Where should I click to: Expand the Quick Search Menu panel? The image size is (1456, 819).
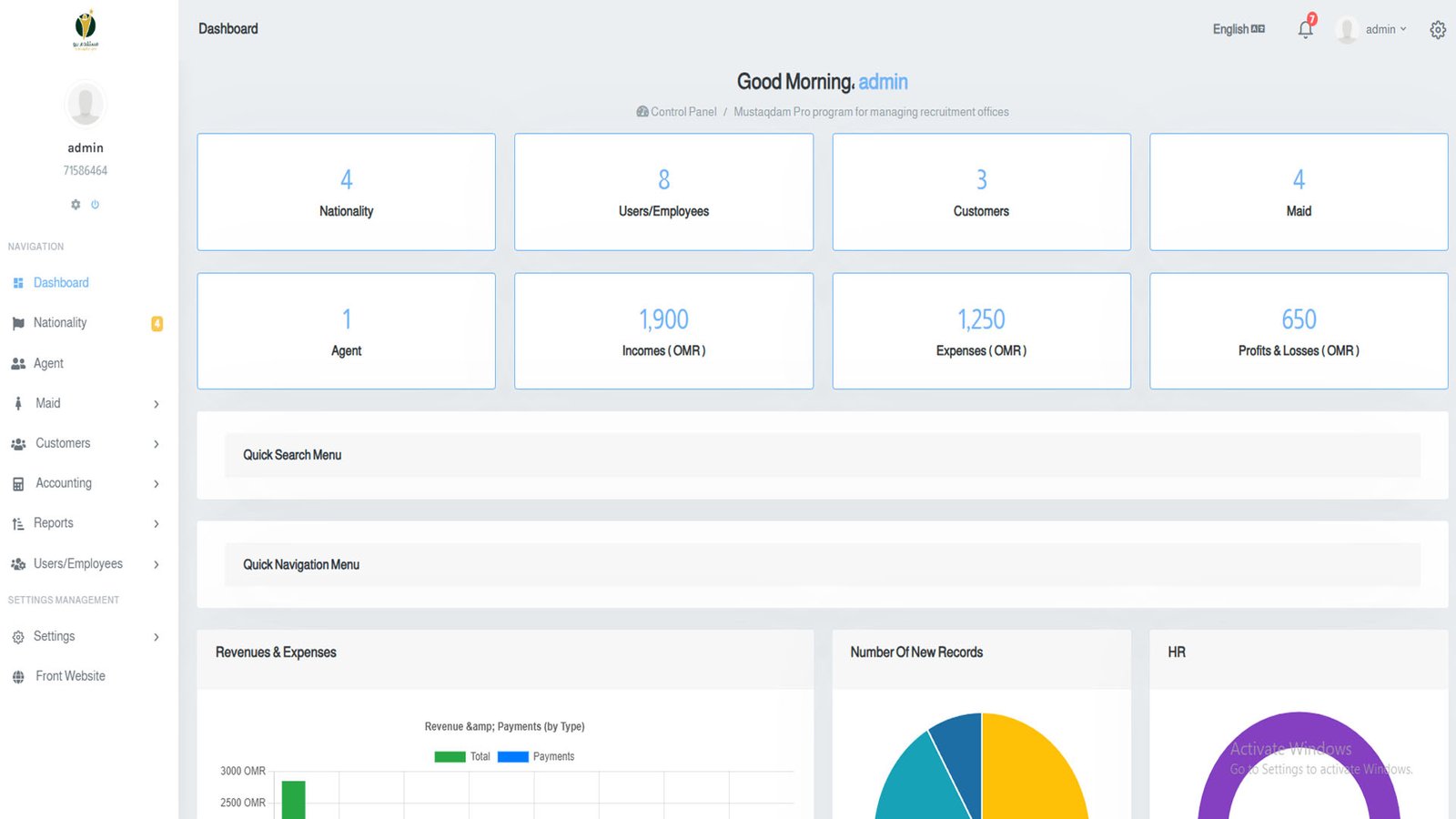click(x=292, y=455)
